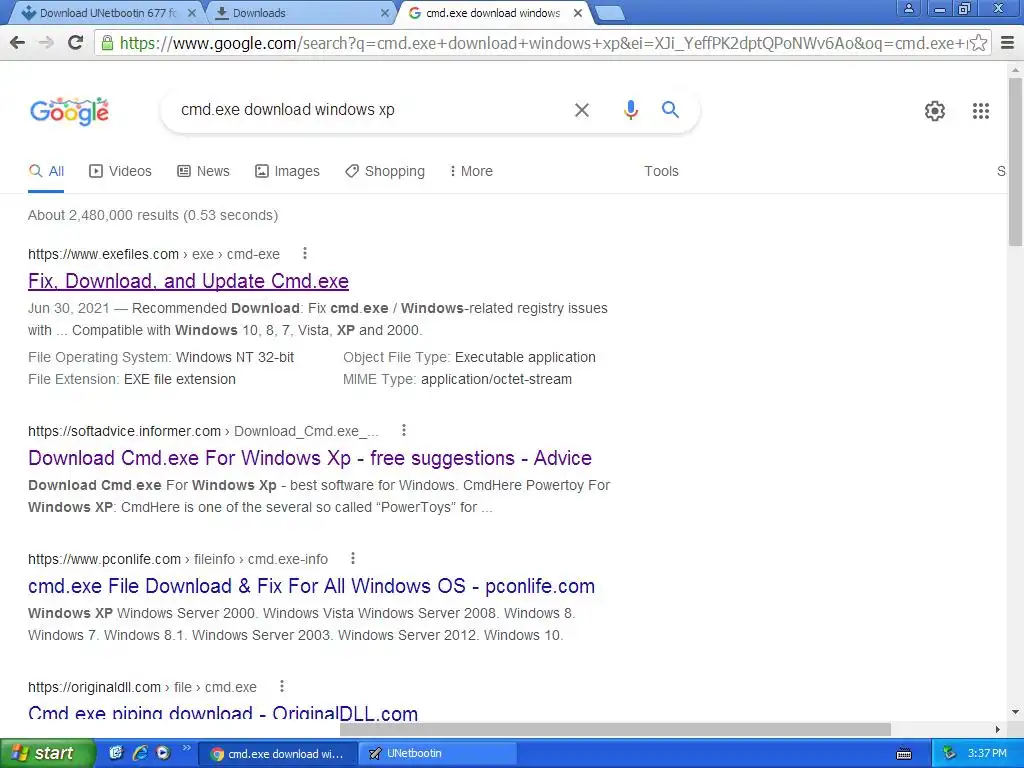Go back using the browser back arrow

pyautogui.click(x=18, y=43)
